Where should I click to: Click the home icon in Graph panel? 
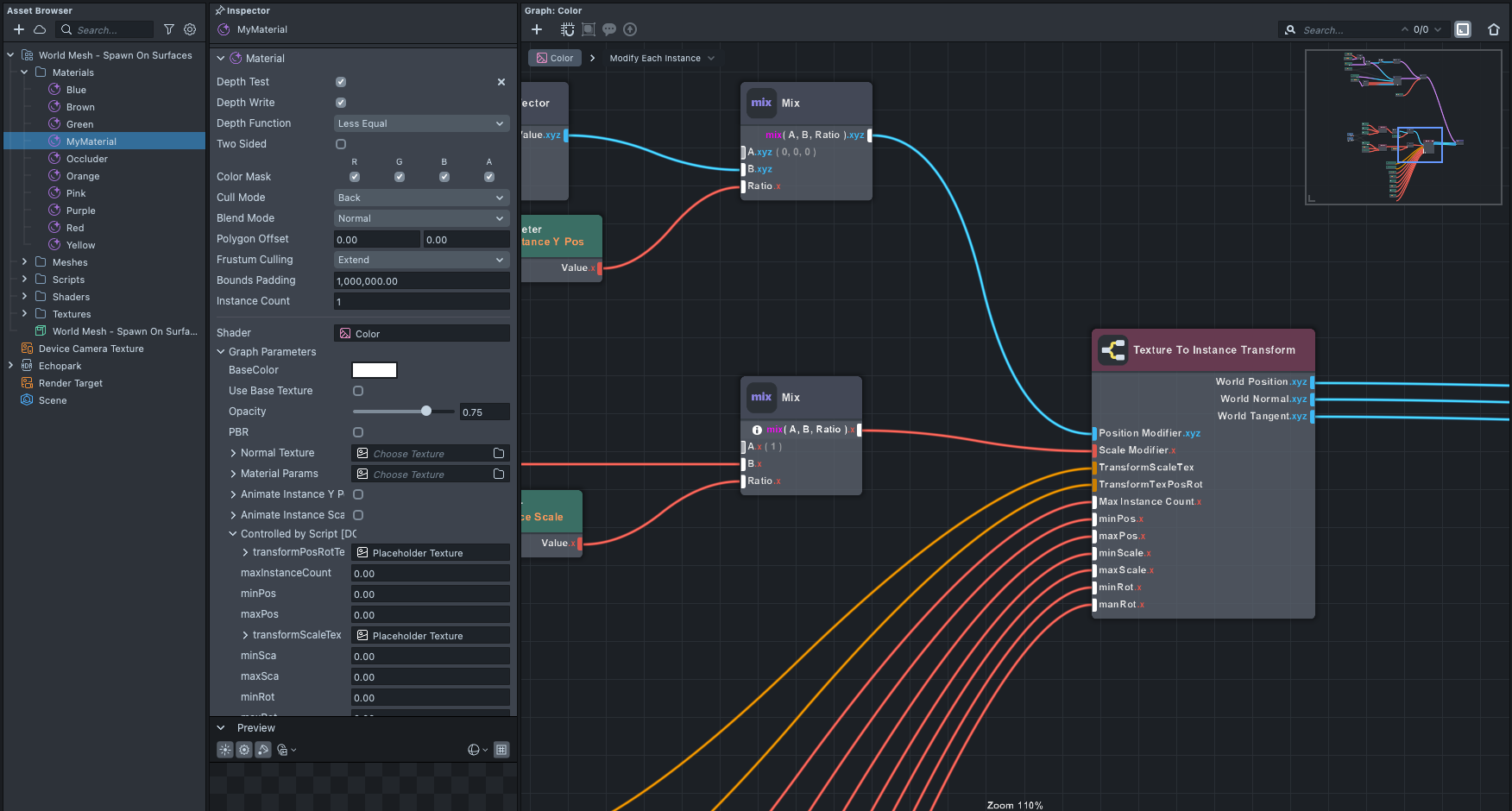1494,29
